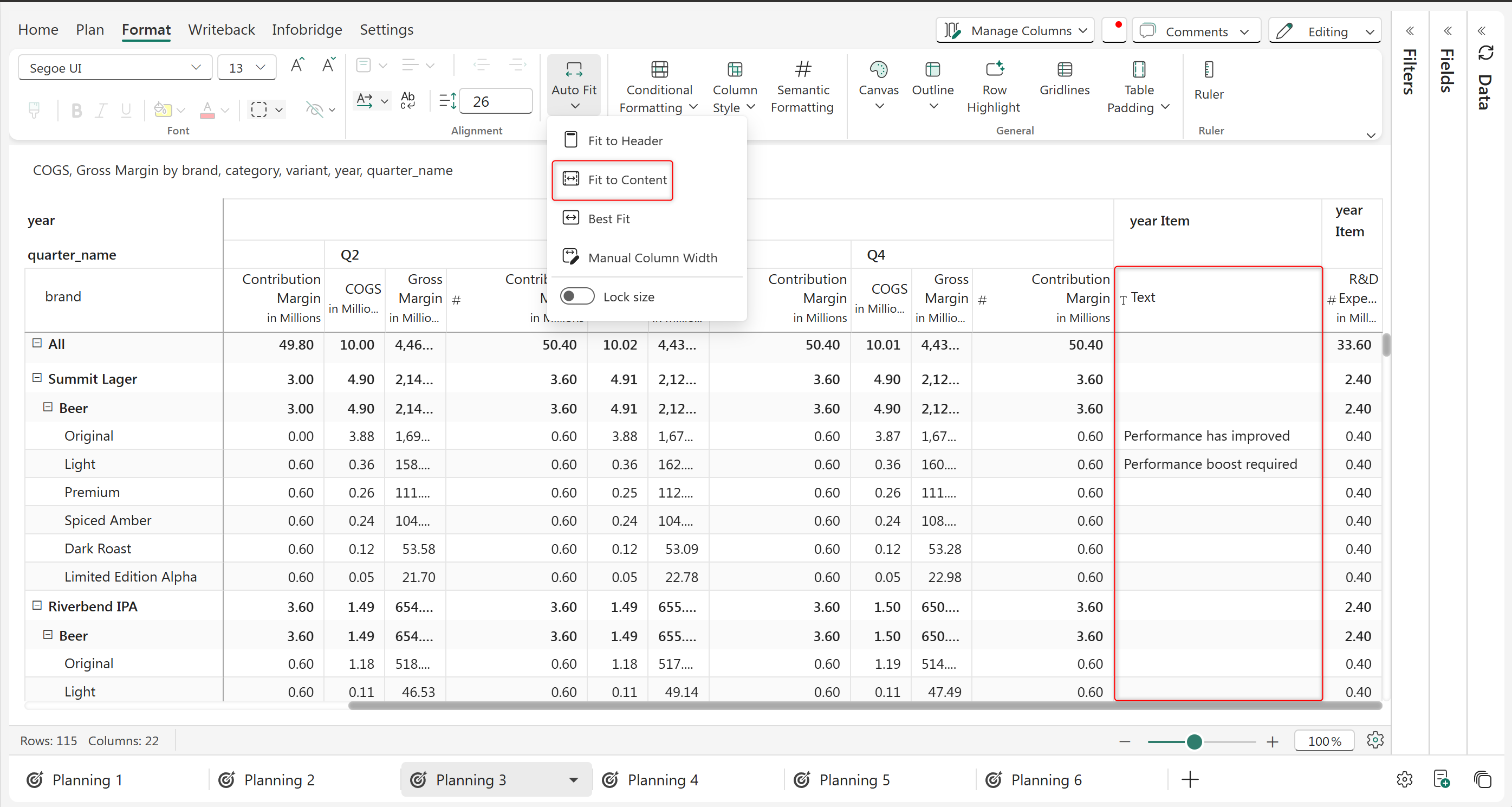Viewport: 1512px width, 807px height.
Task: Click the Semantic Formatting icon
Action: (x=802, y=70)
